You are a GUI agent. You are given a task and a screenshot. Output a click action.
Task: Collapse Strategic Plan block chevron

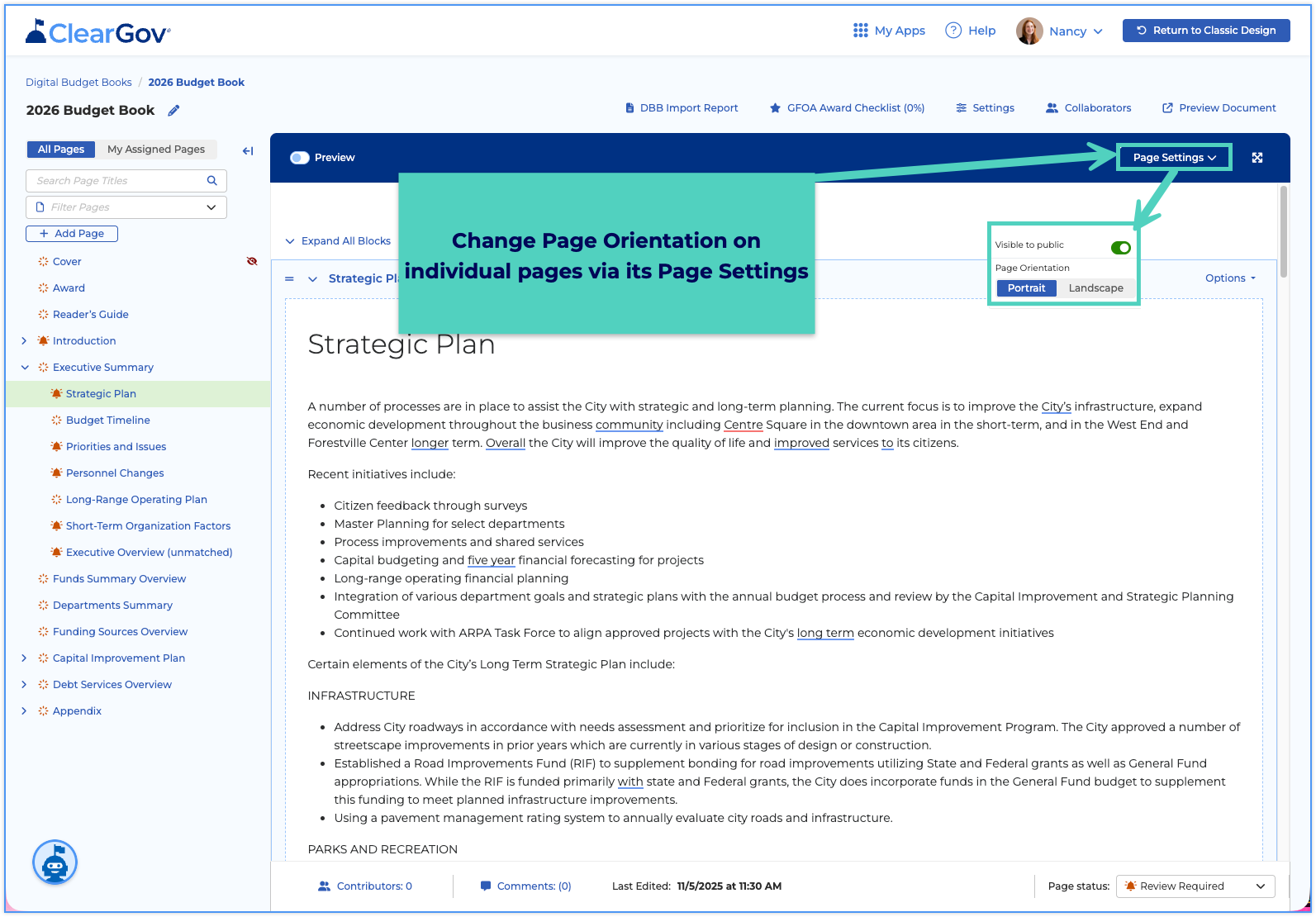click(312, 278)
